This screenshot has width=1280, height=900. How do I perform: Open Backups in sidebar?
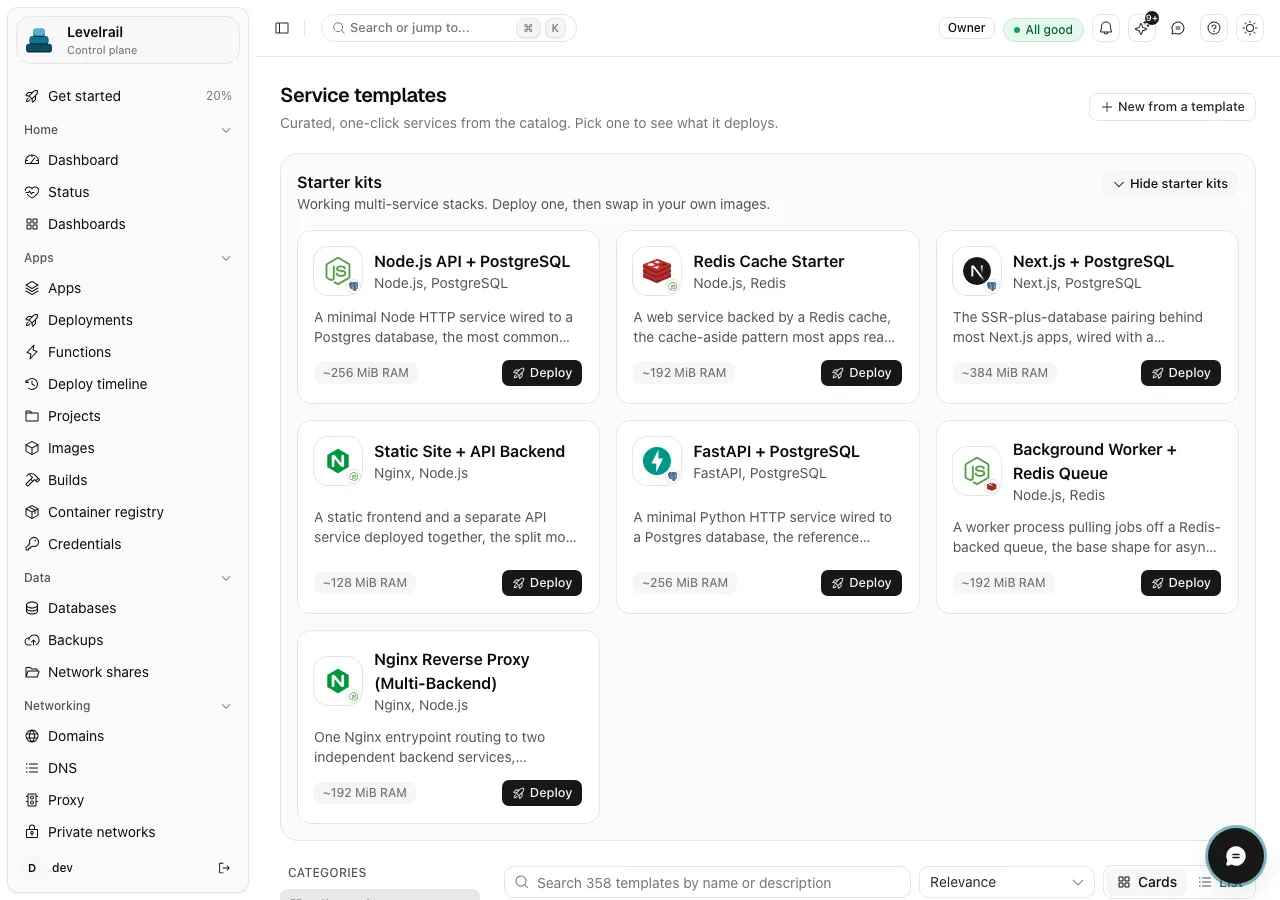point(128,640)
